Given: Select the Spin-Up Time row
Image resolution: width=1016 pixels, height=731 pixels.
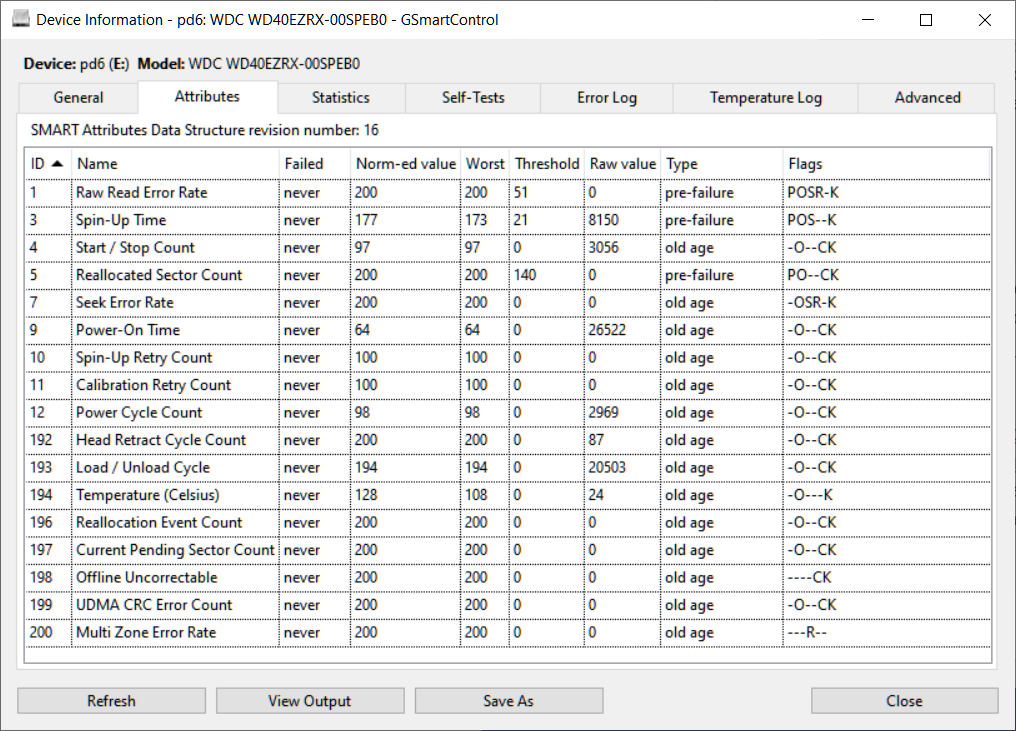Looking at the screenshot, I should [x=508, y=220].
